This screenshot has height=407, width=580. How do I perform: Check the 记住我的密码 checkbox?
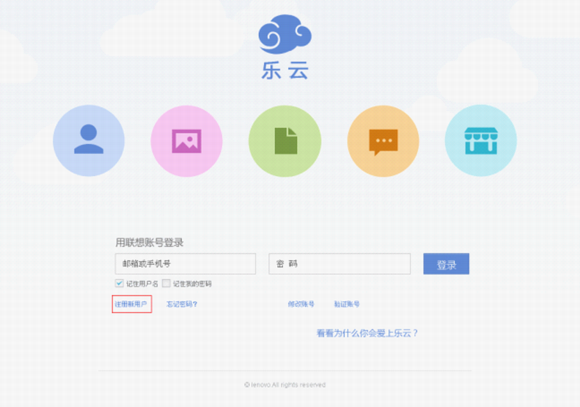[166, 283]
